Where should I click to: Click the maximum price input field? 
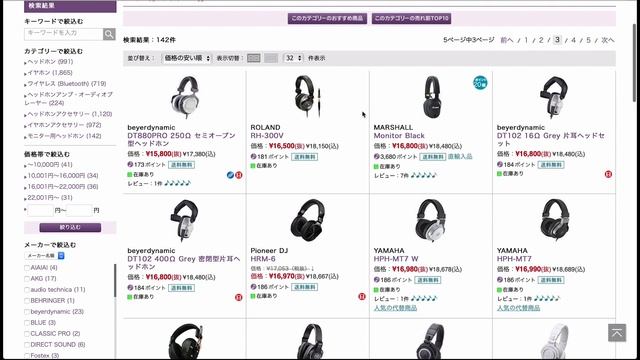[x=79, y=211]
